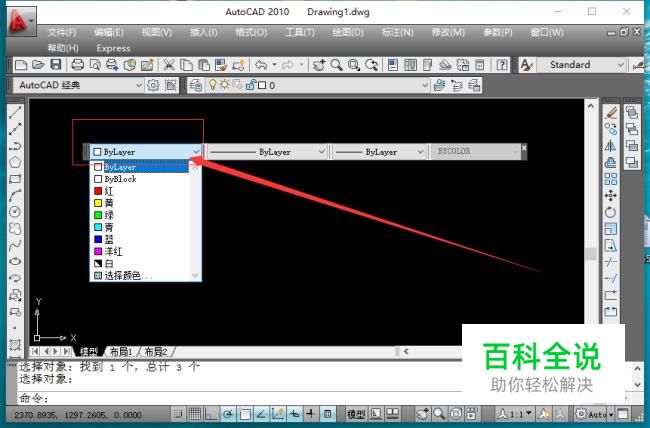The height and width of the screenshot is (428, 650).
Task: Click the workspace settings gear icon
Action: click(153, 85)
